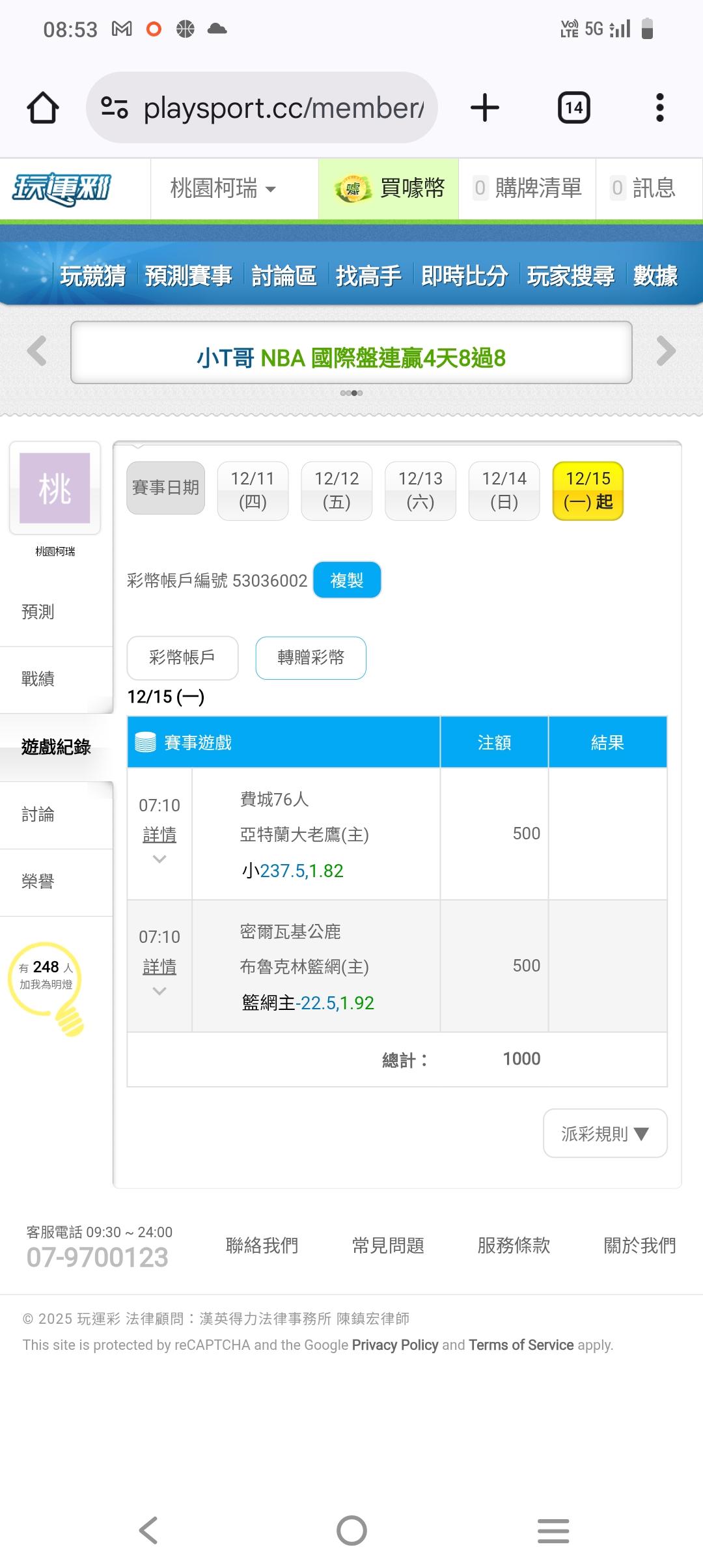Expand 詳情 for the 費城76人 game

click(159, 835)
